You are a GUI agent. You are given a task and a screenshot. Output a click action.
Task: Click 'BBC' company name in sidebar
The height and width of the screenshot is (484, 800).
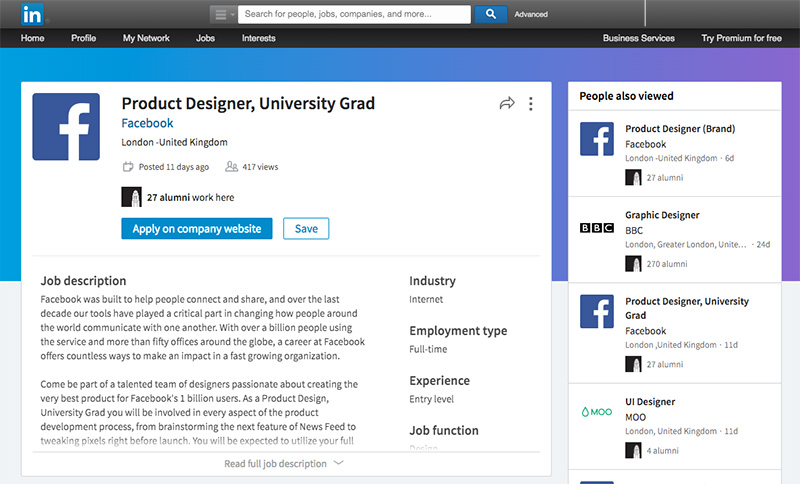[634, 231]
